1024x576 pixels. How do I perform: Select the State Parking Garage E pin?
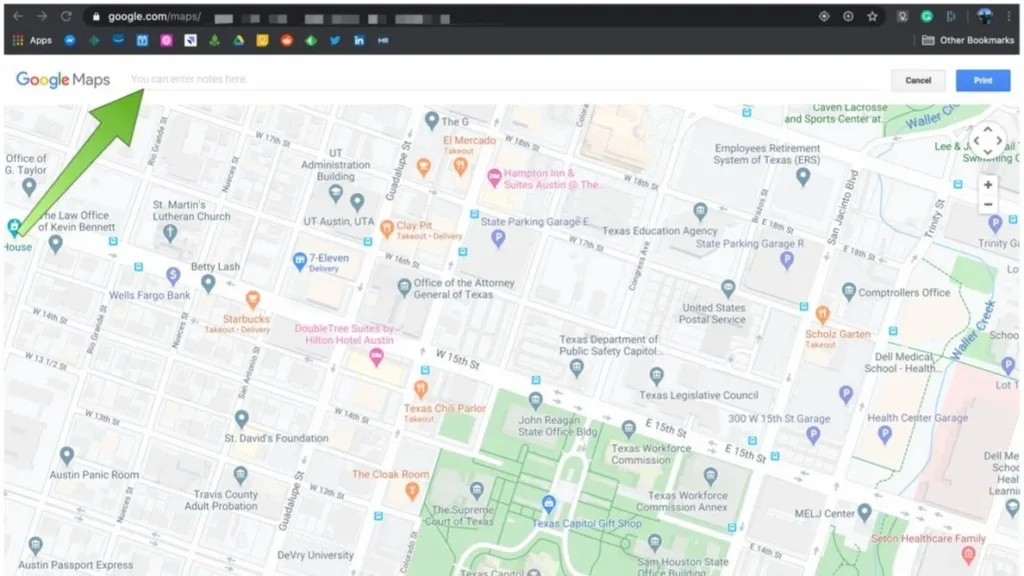point(498,238)
